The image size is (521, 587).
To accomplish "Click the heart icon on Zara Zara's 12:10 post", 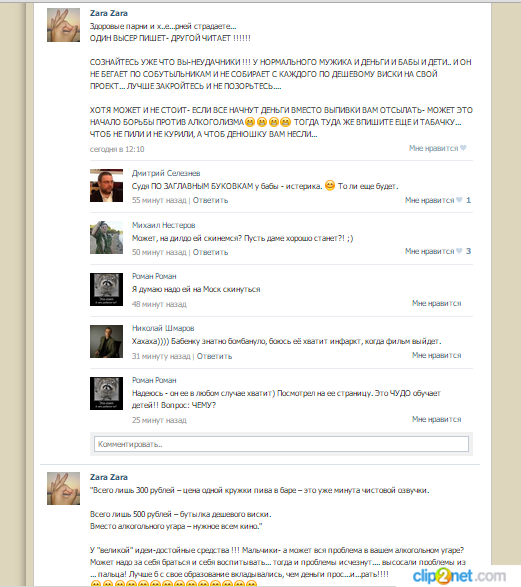I will tap(463, 148).
